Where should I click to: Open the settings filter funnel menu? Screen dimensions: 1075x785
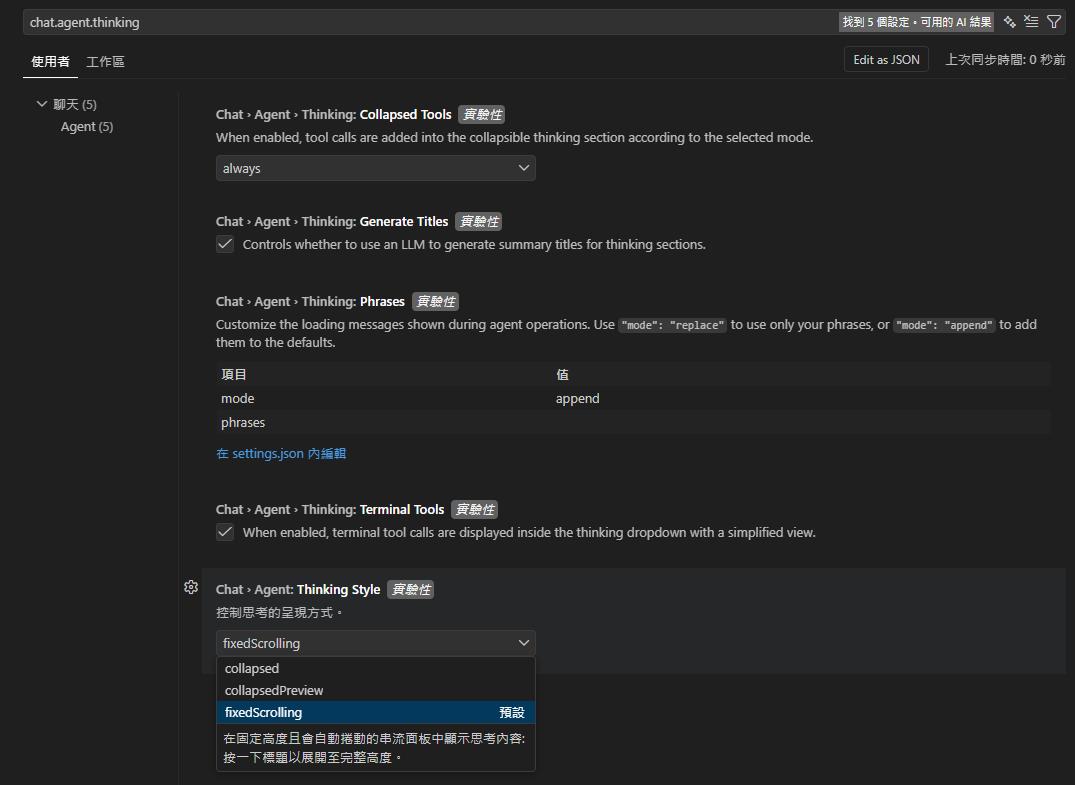point(1053,22)
